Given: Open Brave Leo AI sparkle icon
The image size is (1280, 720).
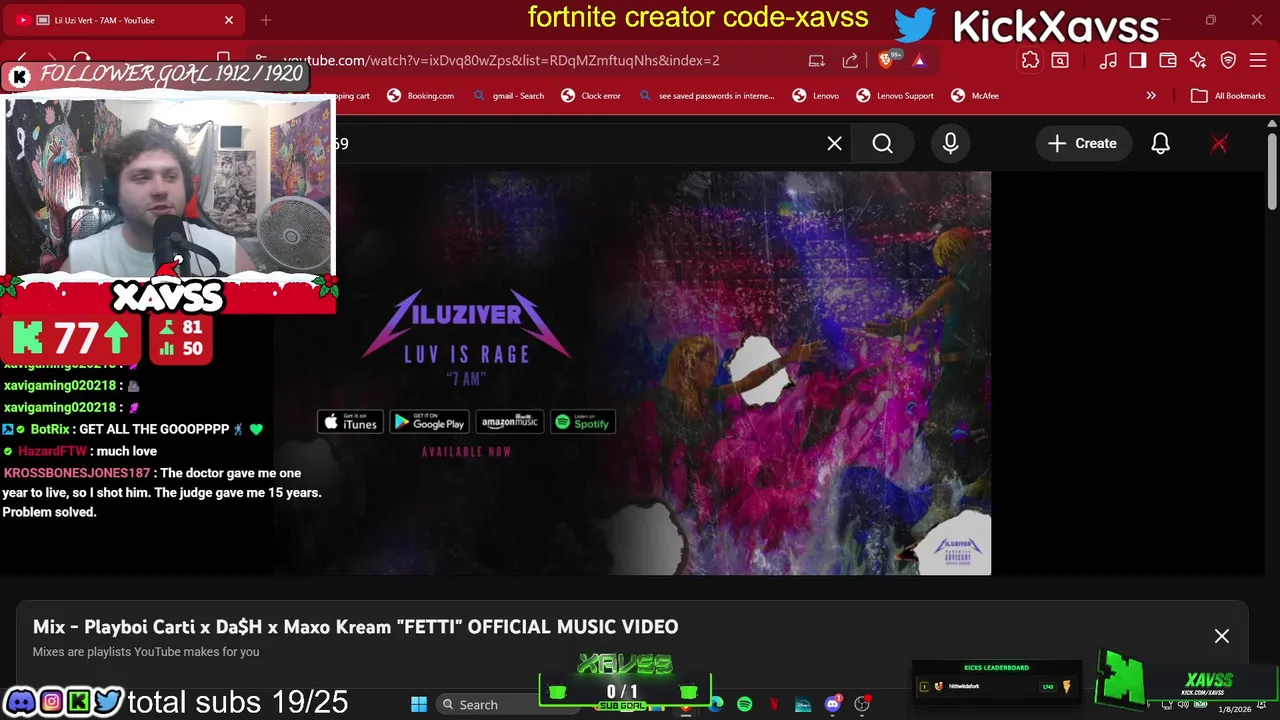Looking at the screenshot, I should click(1198, 60).
